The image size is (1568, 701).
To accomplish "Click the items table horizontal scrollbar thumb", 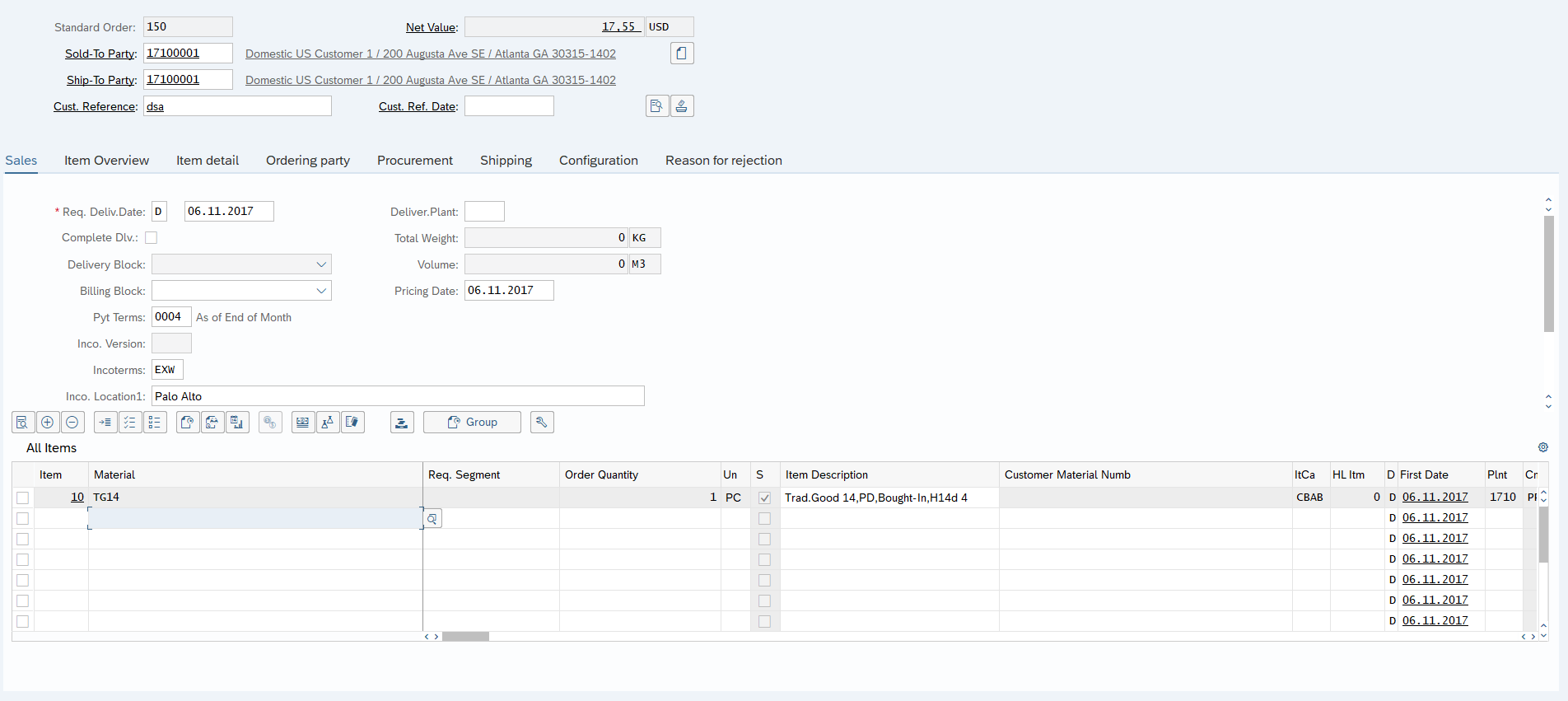I will (465, 637).
